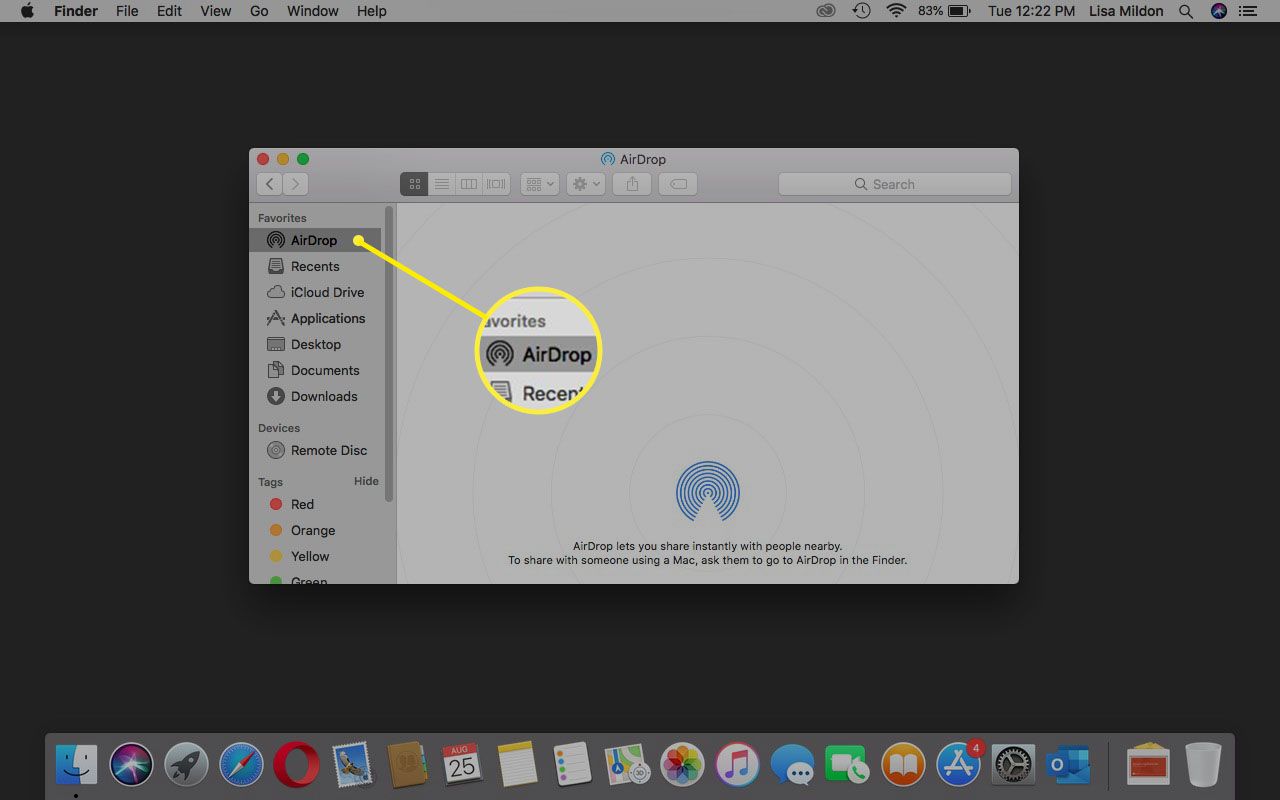This screenshot has height=800, width=1280.
Task: Click the Edit Tags toolbar button
Action: click(678, 184)
